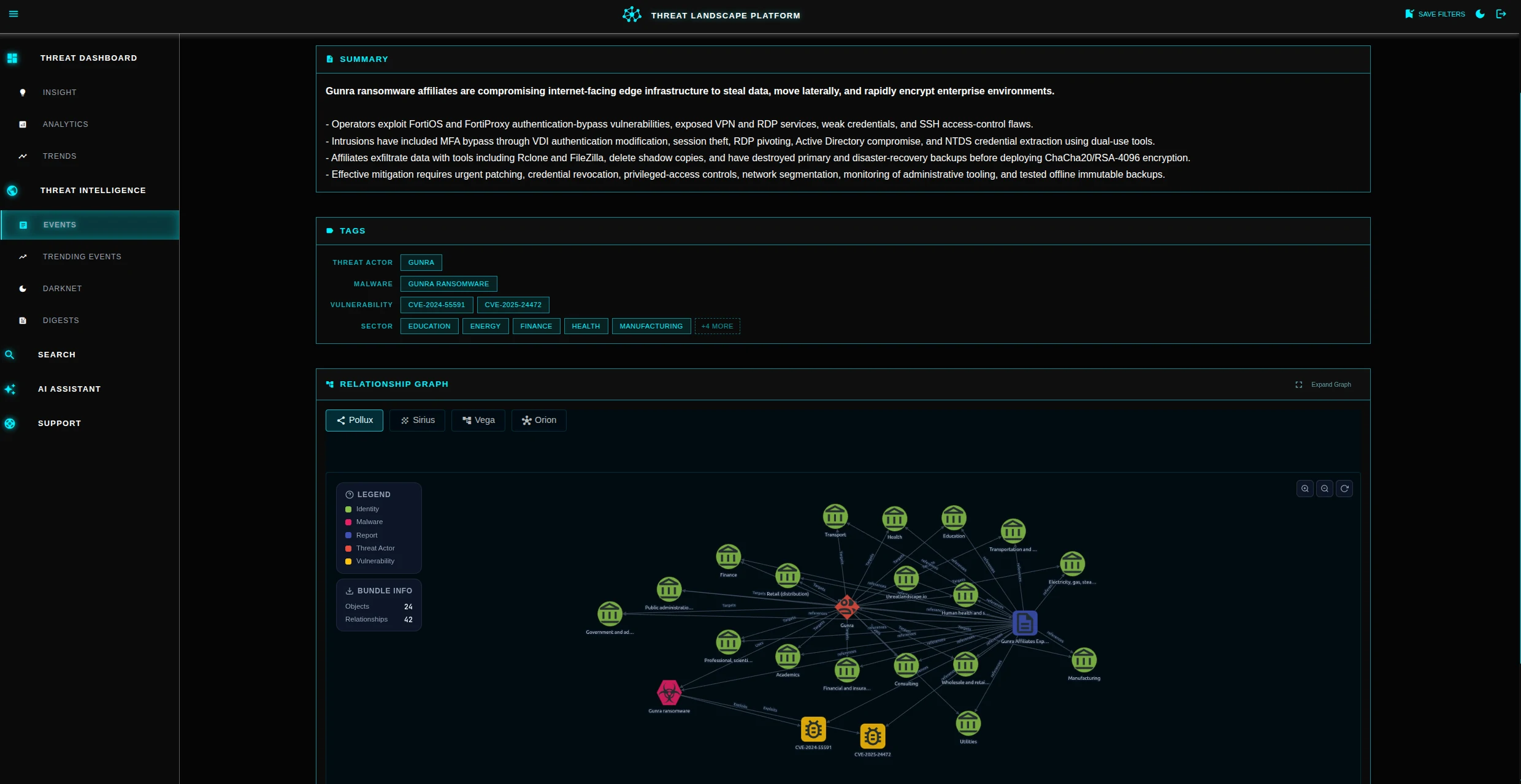Click the Bundle Info panel header
Image resolution: width=1521 pixels, height=784 pixels.
[379, 591]
